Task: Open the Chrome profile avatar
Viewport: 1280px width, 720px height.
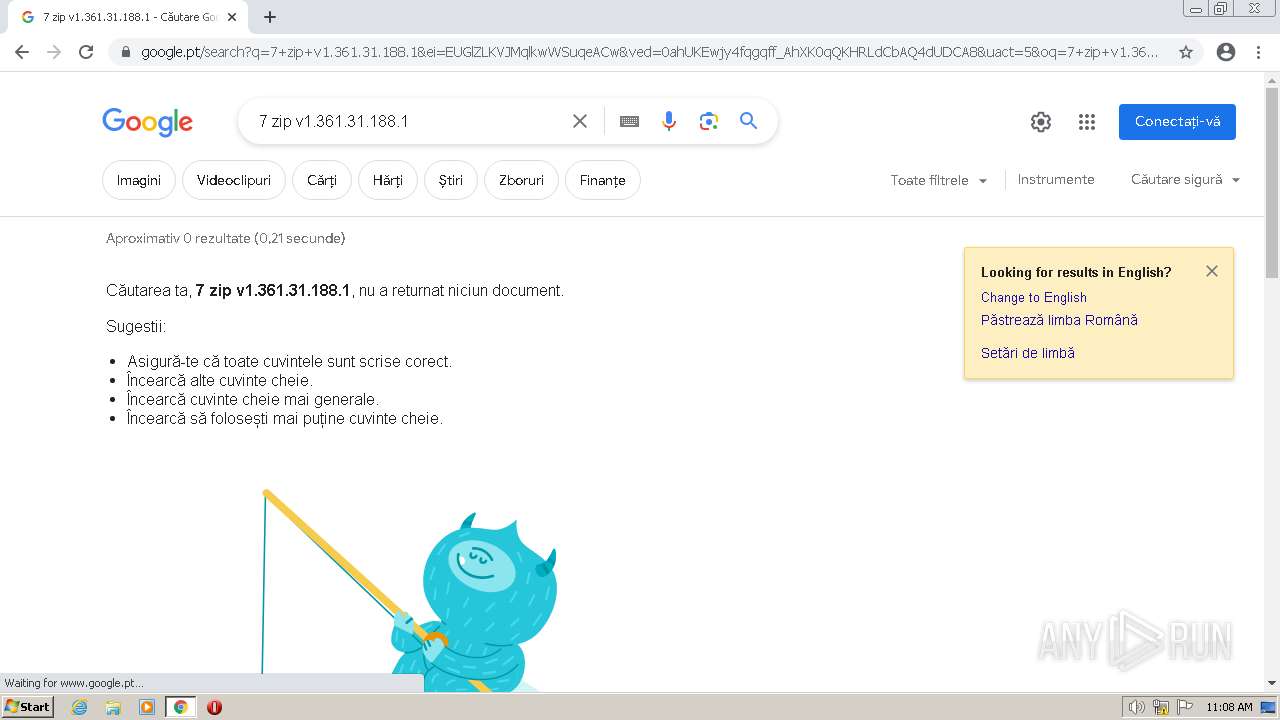Action: point(1226,52)
